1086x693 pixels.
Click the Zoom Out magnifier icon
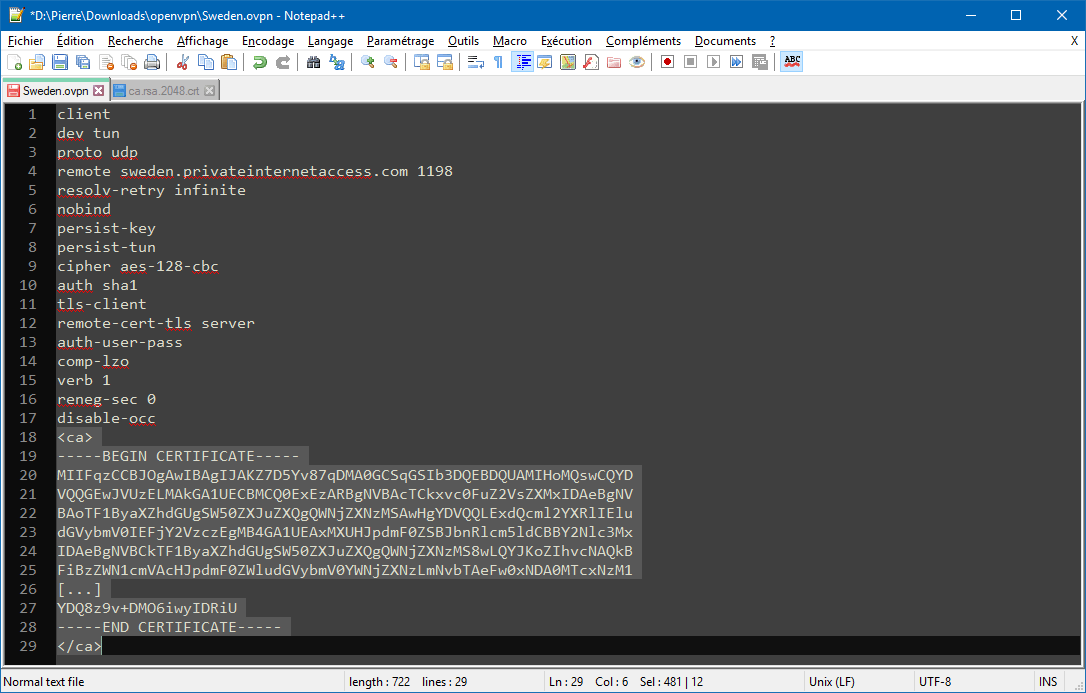(x=391, y=62)
